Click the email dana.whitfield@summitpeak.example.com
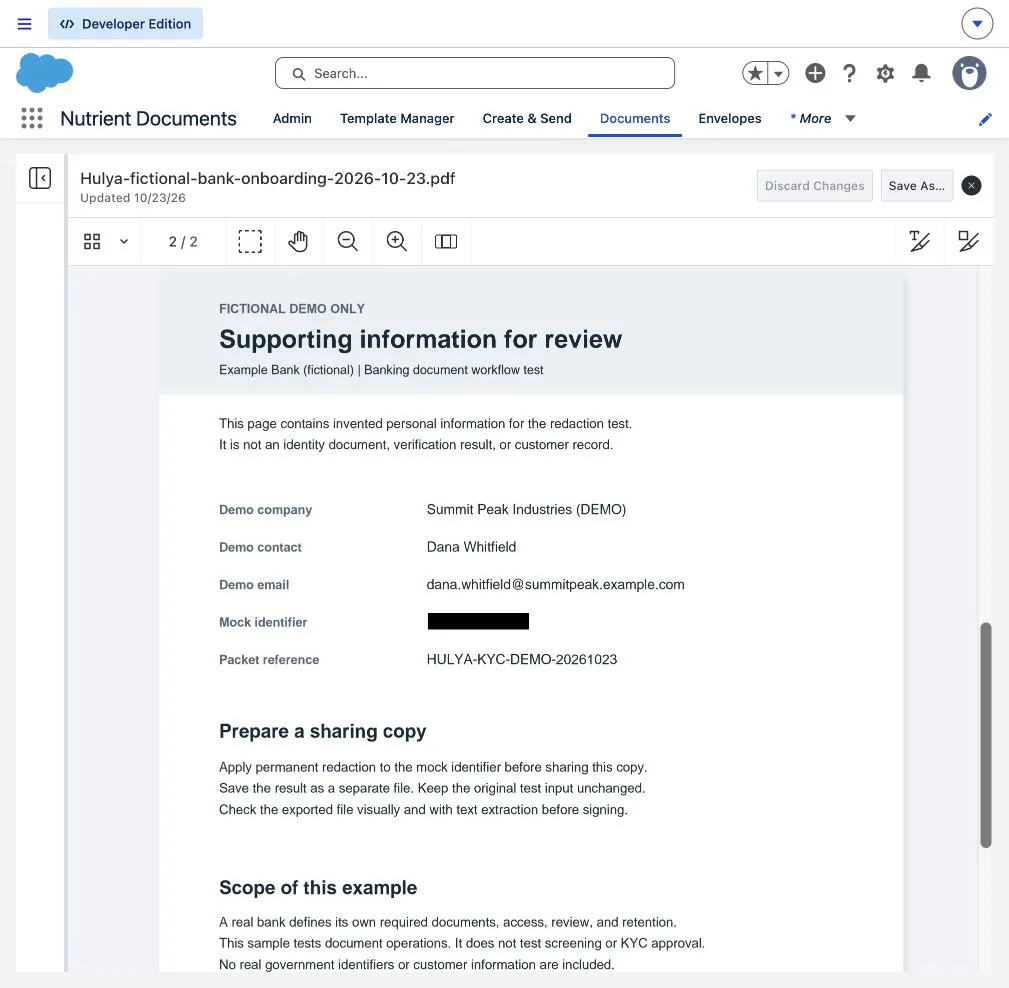Screen dimensions: 1009x988 pyautogui.click(x=555, y=584)
